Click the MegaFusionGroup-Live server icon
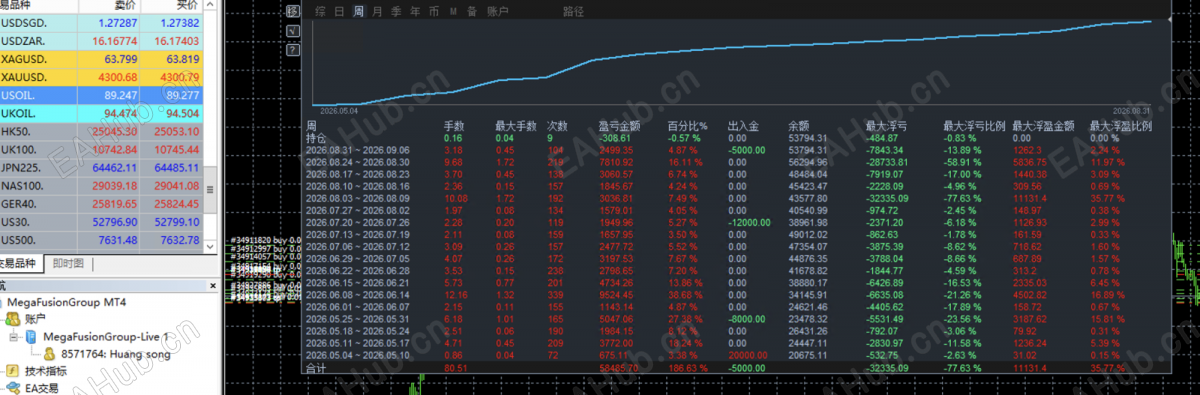This screenshot has width=1200, height=395. coord(30,336)
